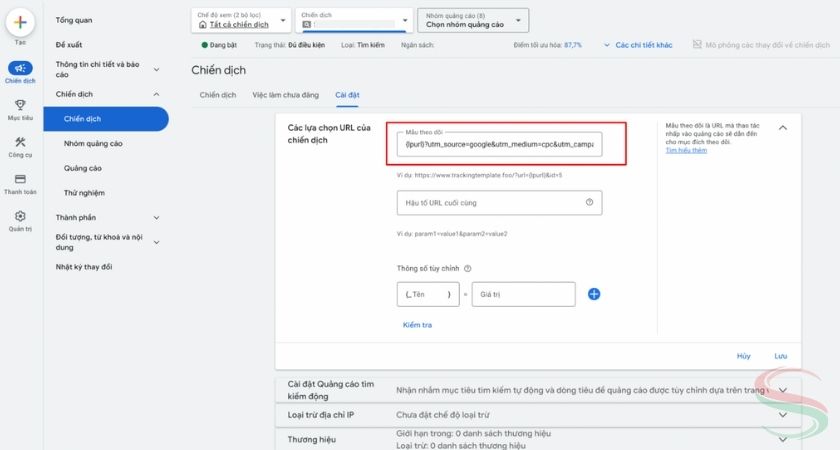Click help icon in Hậu tố URL field
840x450 pixels.
[x=589, y=202]
